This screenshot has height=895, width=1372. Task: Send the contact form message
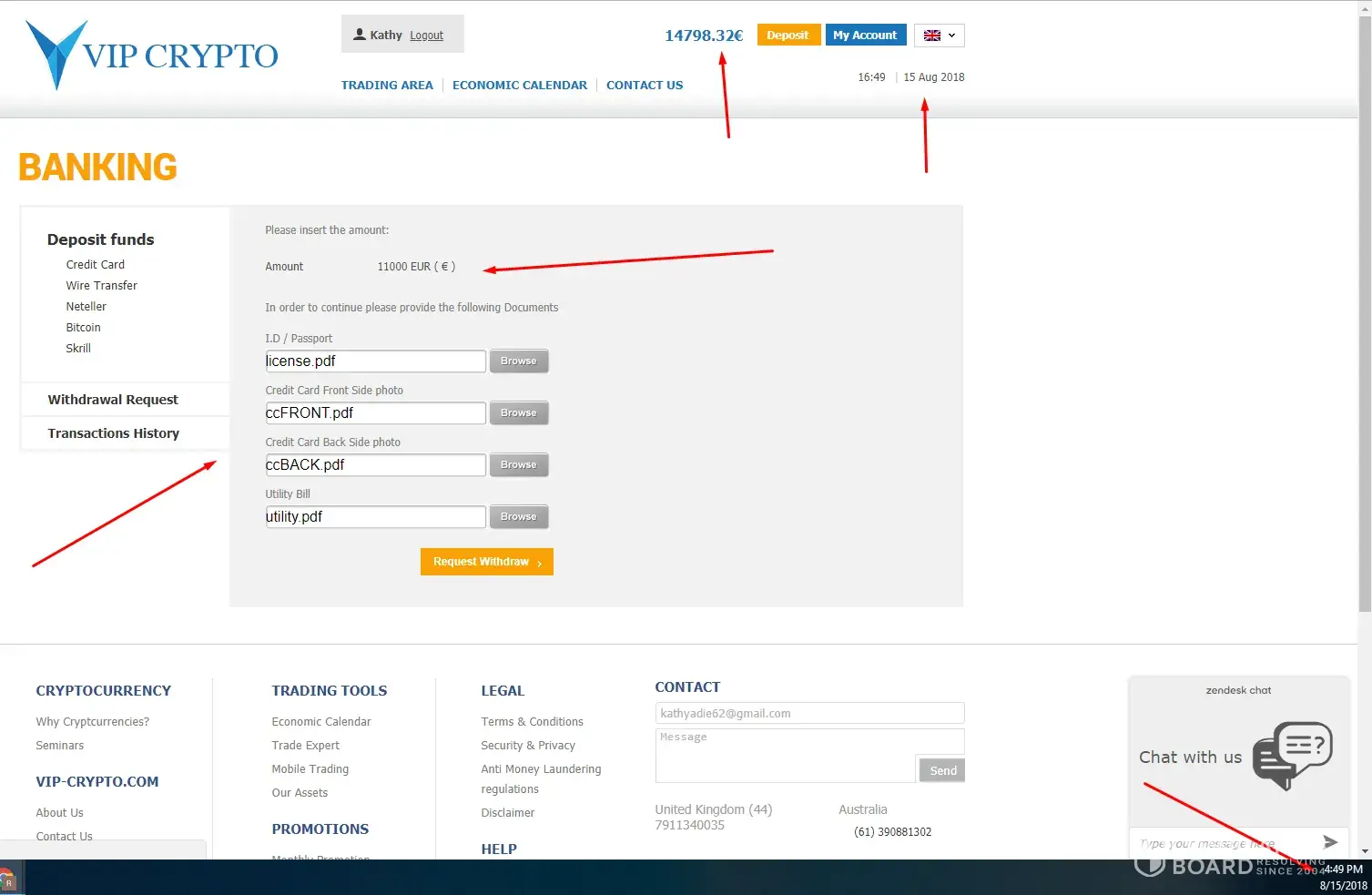[x=942, y=770]
